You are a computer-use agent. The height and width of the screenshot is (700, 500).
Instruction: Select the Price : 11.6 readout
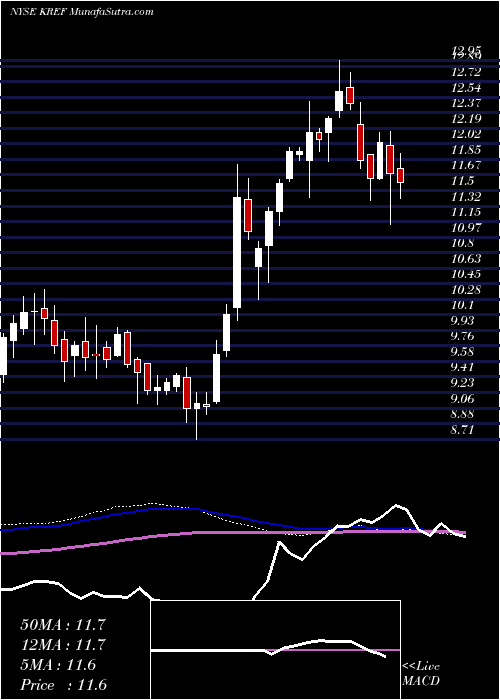click(x=64, y=685)
